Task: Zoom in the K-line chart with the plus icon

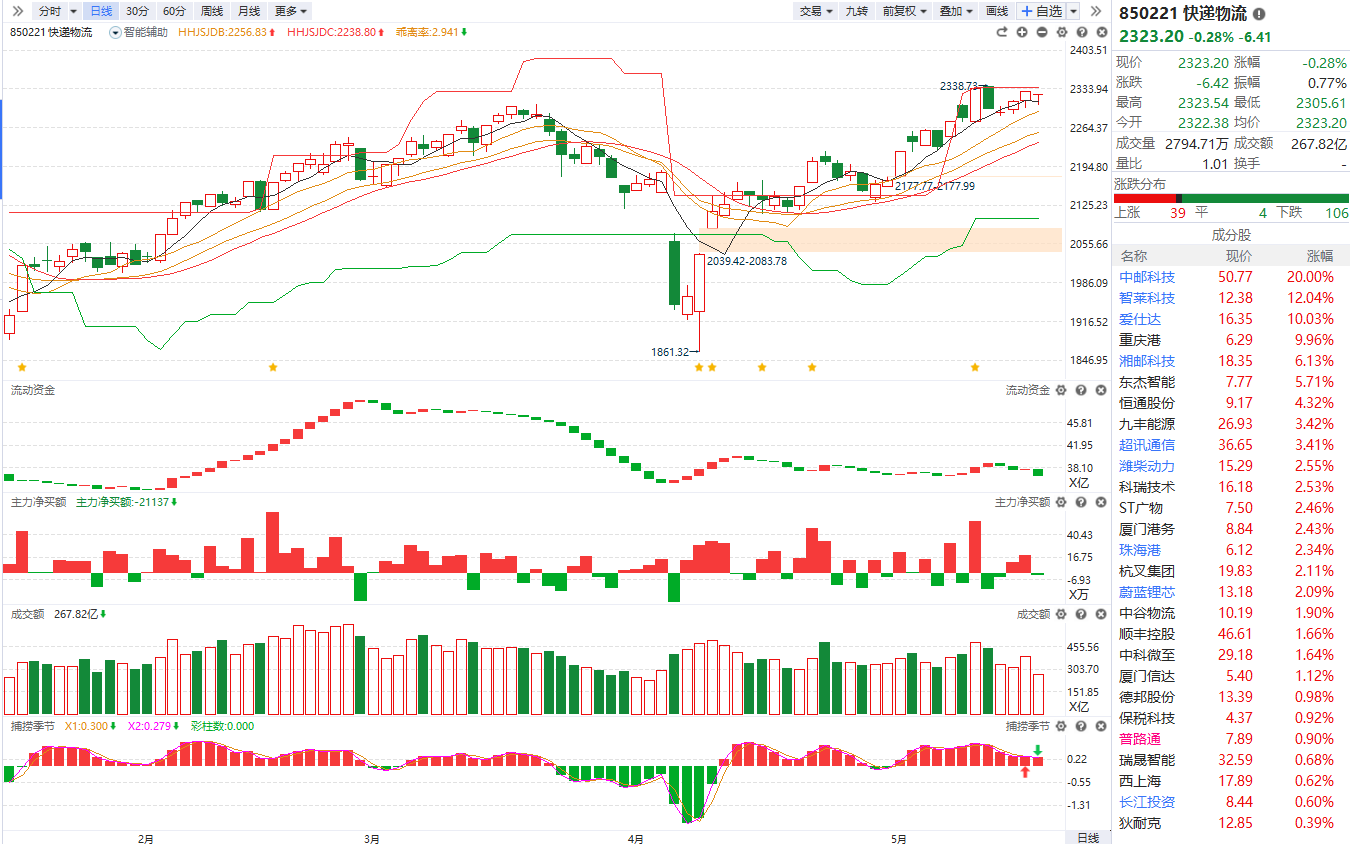Action: pyautogui.click(x=1022, y=32)
